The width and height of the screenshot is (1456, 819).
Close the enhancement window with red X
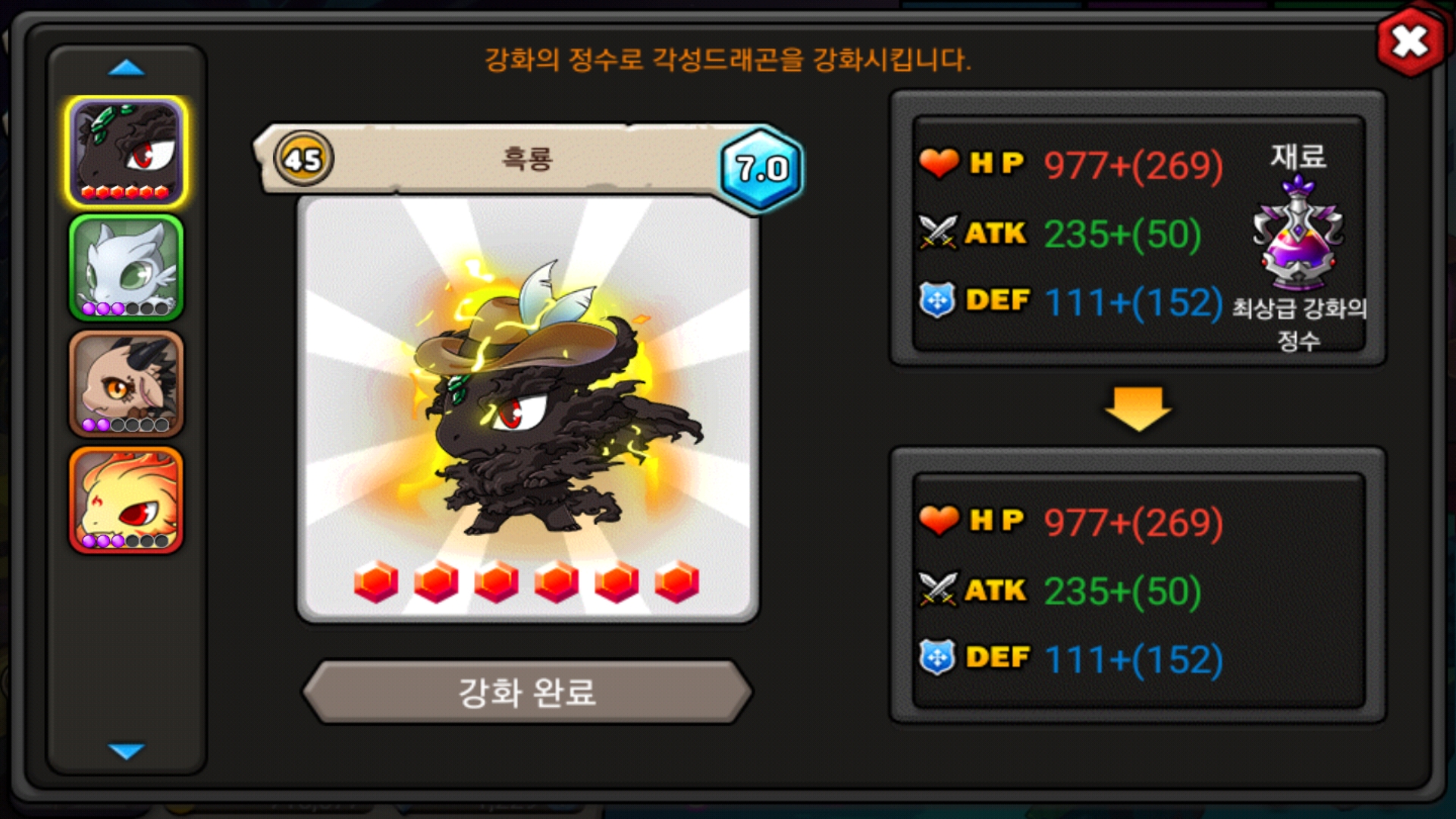tap(1410, 41)
